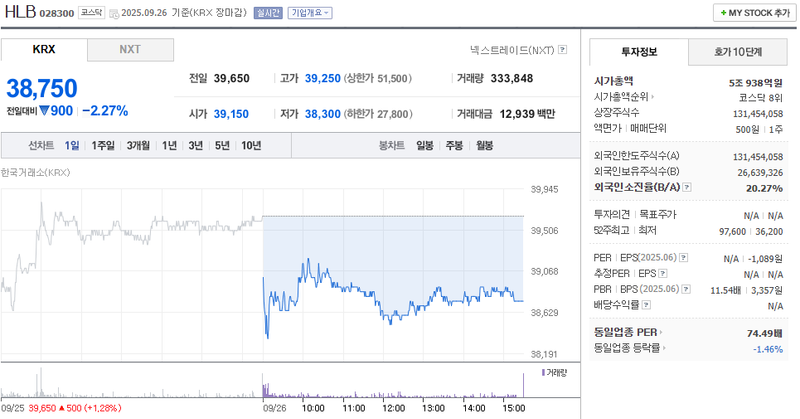
Task: Select the 10년 line chart period
Action: 251,145
